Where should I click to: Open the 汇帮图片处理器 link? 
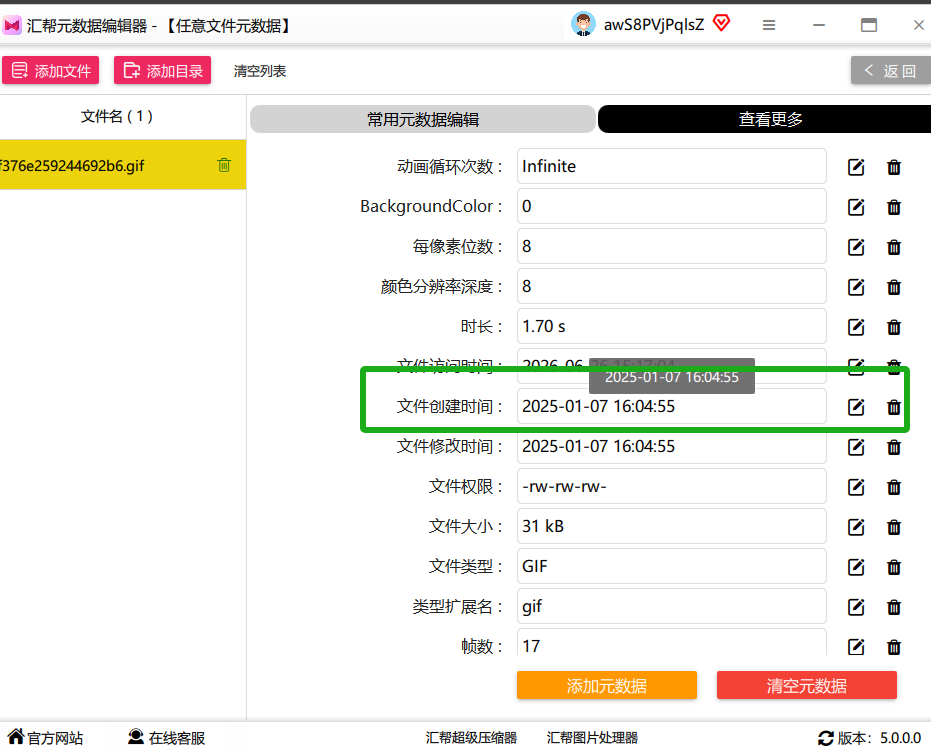[592, 738]
